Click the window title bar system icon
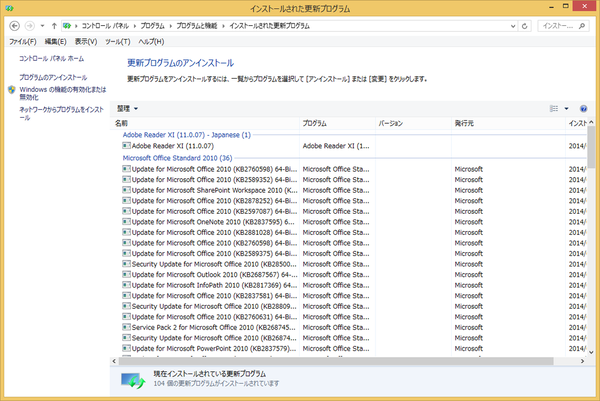The image size is (600, 401). point(9,8)
